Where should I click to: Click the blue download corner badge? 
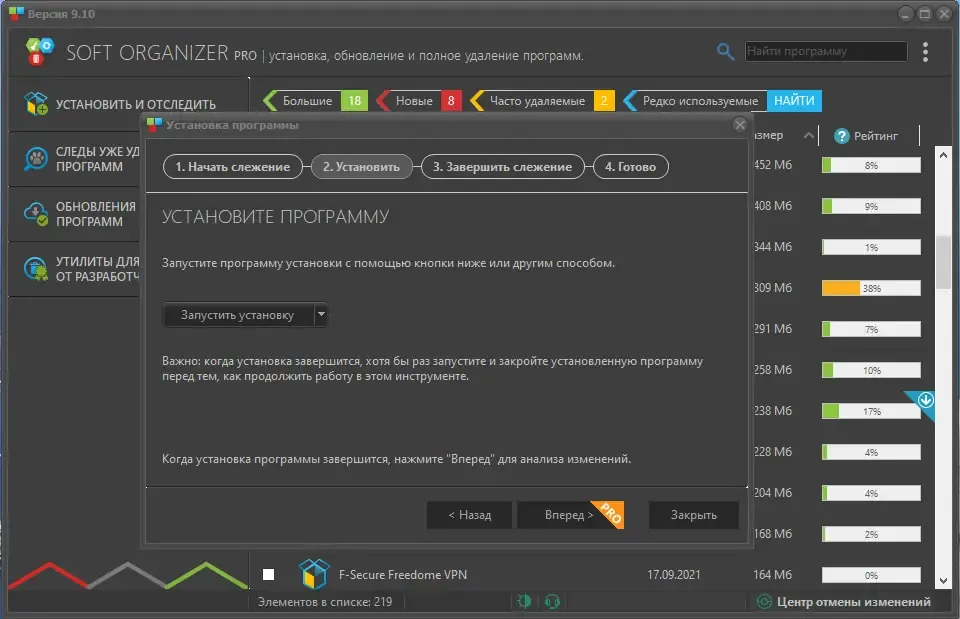point(924,402)
